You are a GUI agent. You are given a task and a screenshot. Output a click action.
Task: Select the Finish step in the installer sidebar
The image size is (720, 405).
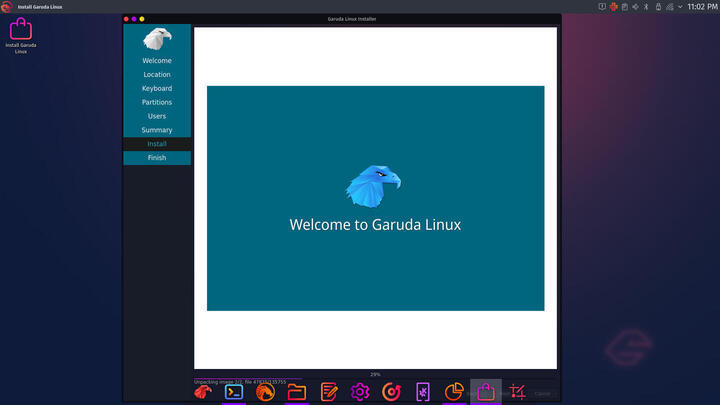tap(157, 158)
